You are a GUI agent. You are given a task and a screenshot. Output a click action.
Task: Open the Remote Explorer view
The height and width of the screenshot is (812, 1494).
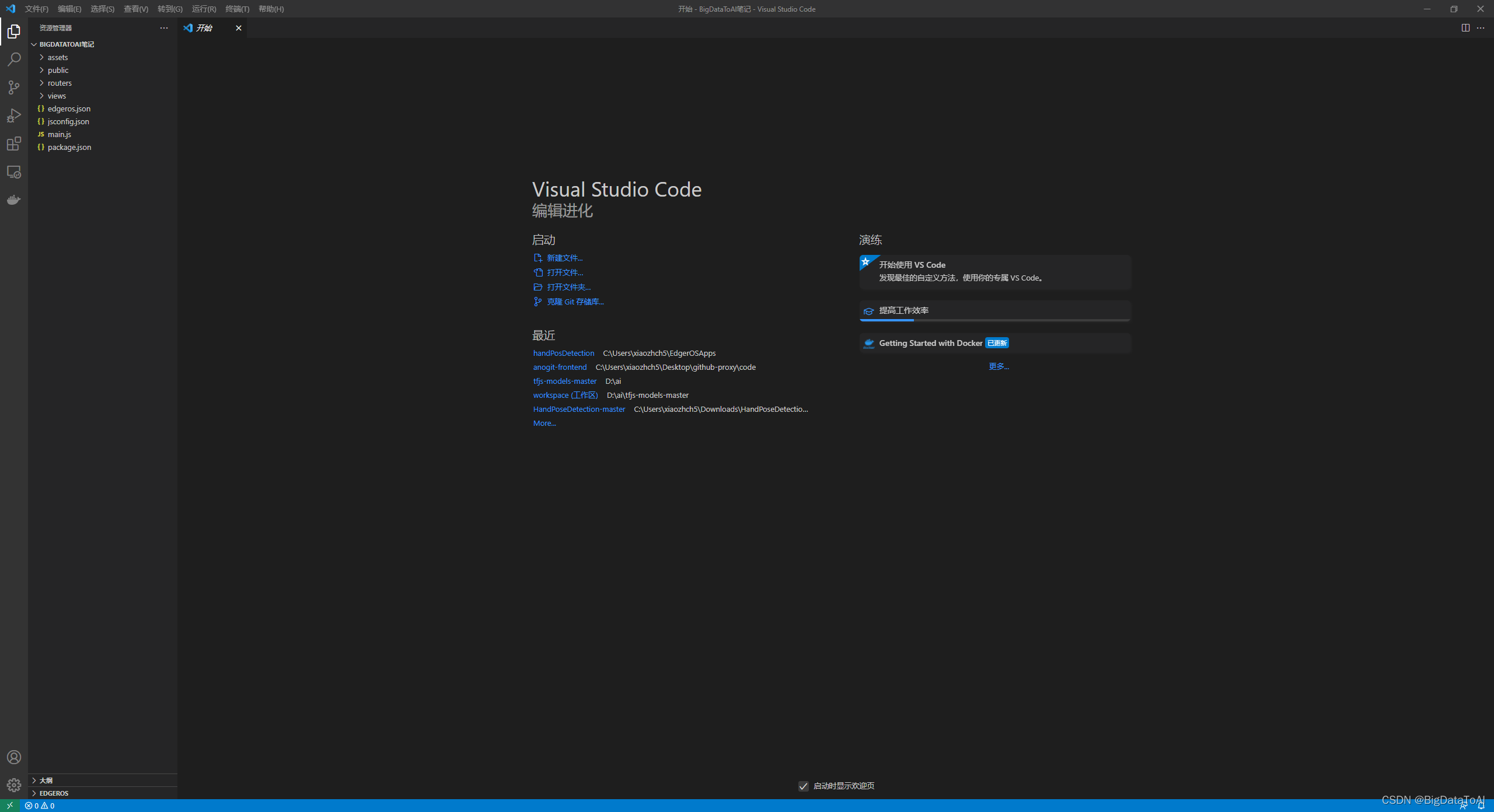tap(14, 172)
